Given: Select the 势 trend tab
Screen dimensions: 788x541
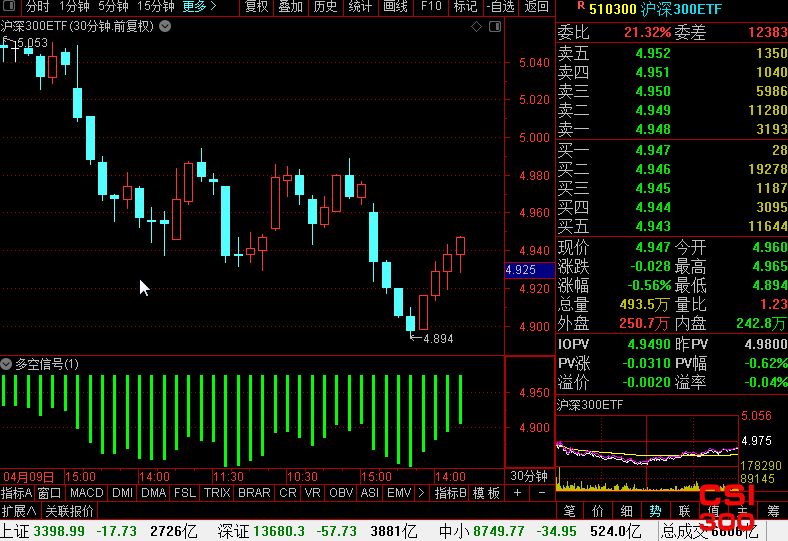Looking at the screenshot, I should click(x=655, y=511).
